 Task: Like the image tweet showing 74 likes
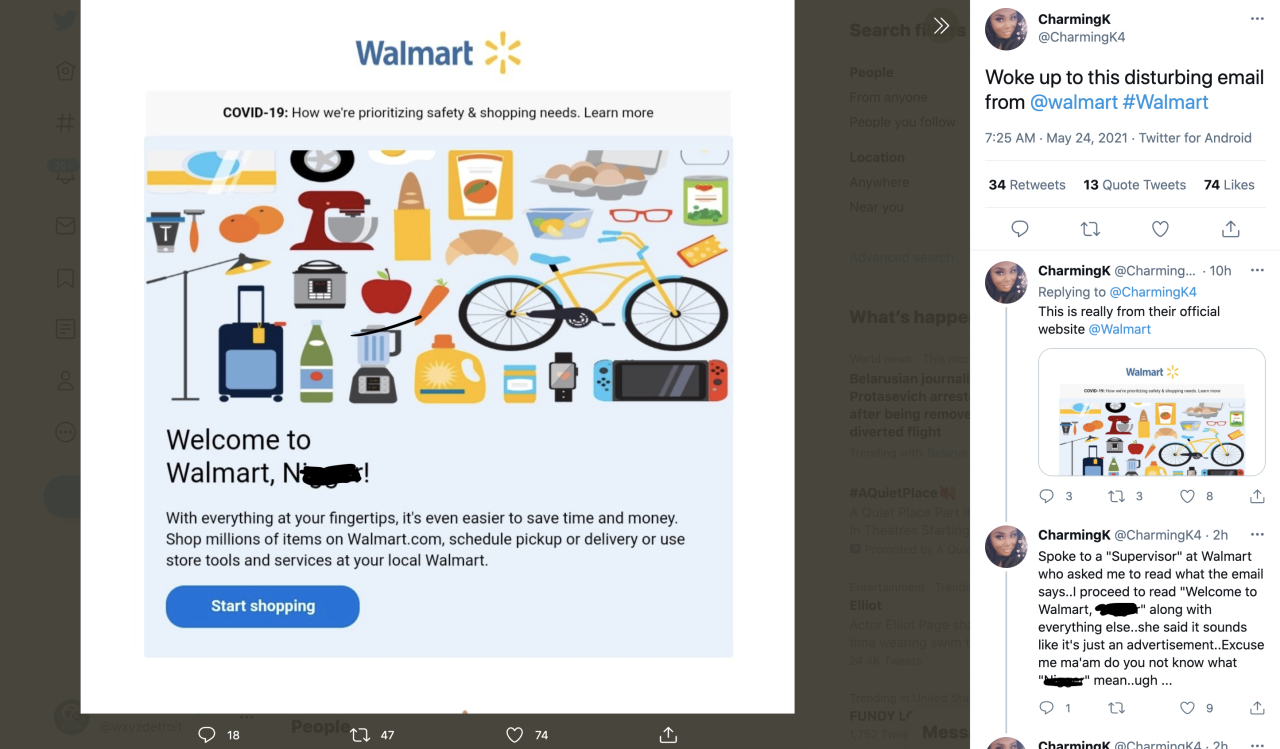[x=514, y=734]
